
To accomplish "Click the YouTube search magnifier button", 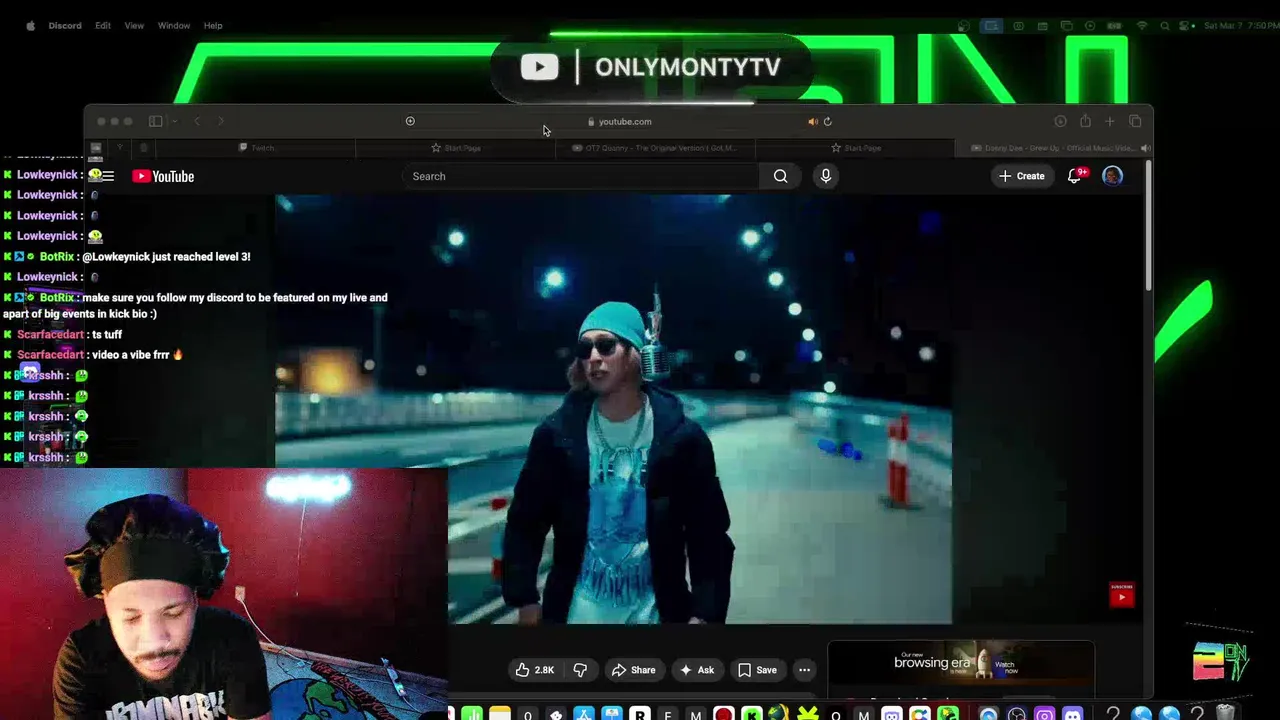I will (x=780, y=176).
